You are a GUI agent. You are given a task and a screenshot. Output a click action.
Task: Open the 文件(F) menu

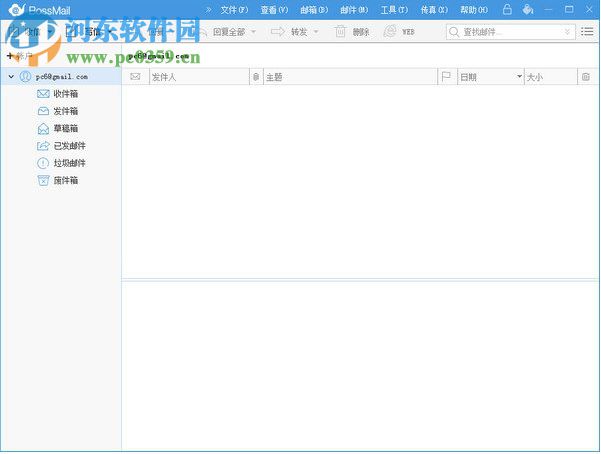[234, 10]
